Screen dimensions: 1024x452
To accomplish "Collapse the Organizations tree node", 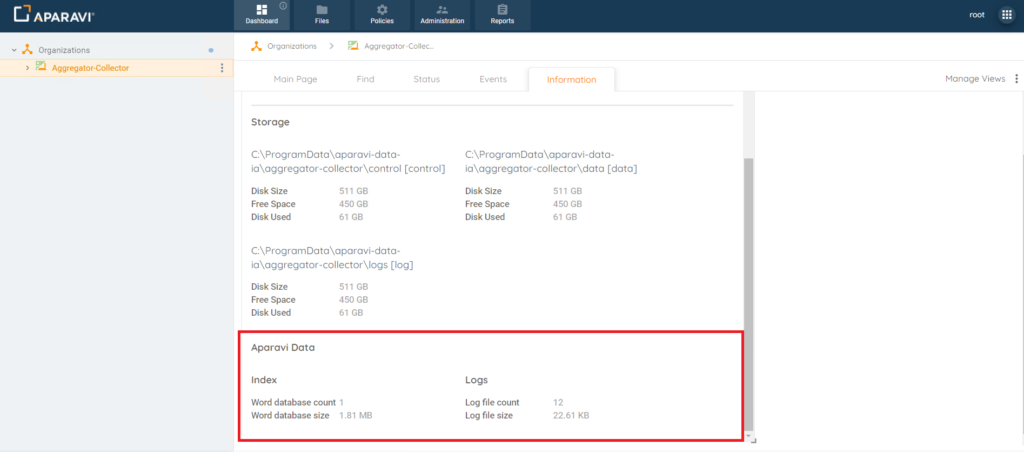I will 14,50.
